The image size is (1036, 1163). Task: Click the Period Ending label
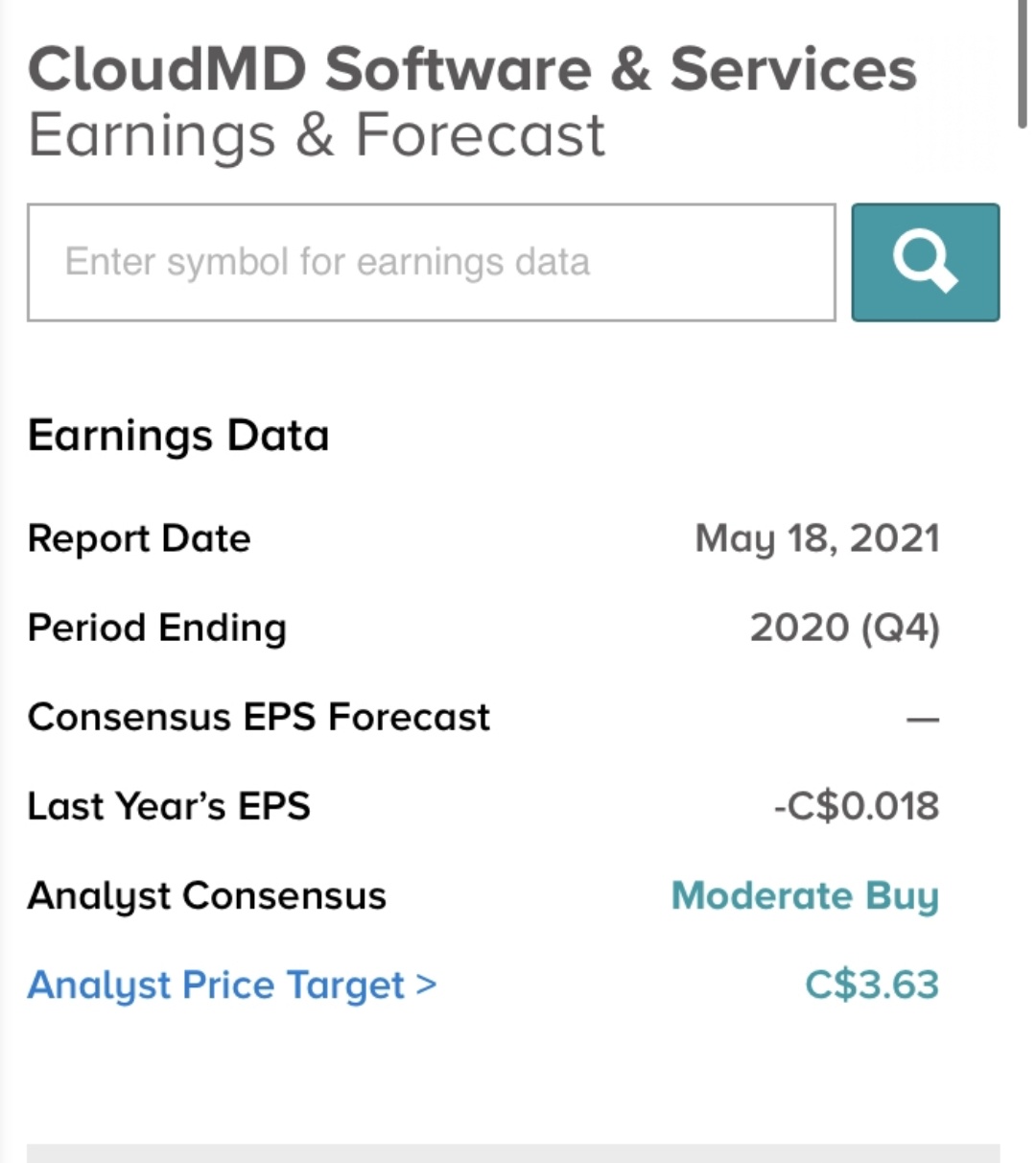[x=157, y=628]
